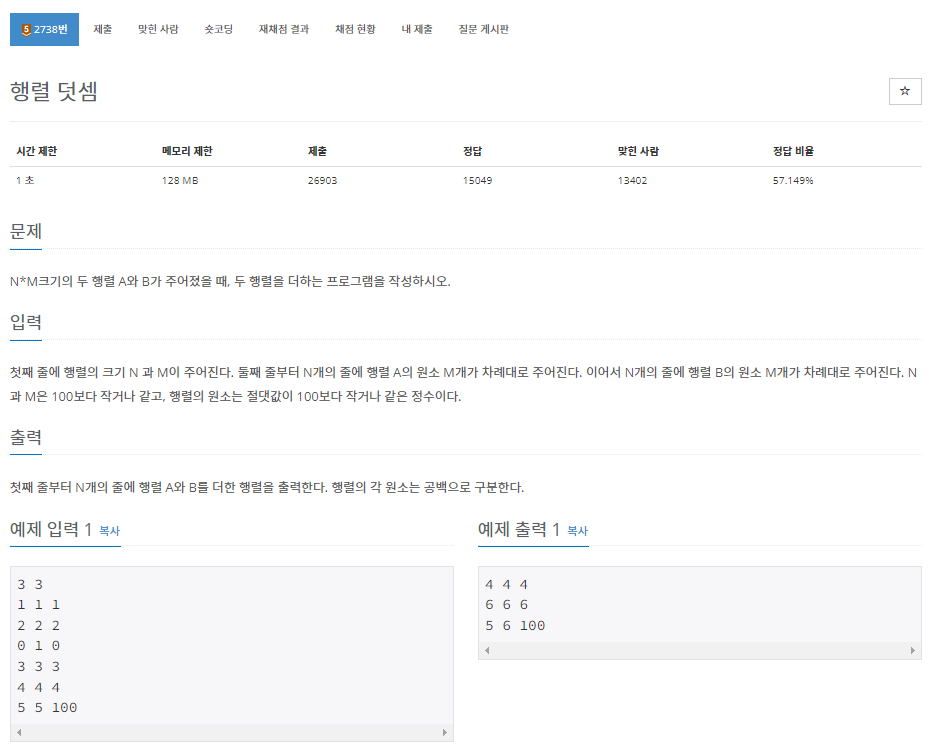
Task: Click the right arrow of the sample input scrollbar
Action: [445, 732]
